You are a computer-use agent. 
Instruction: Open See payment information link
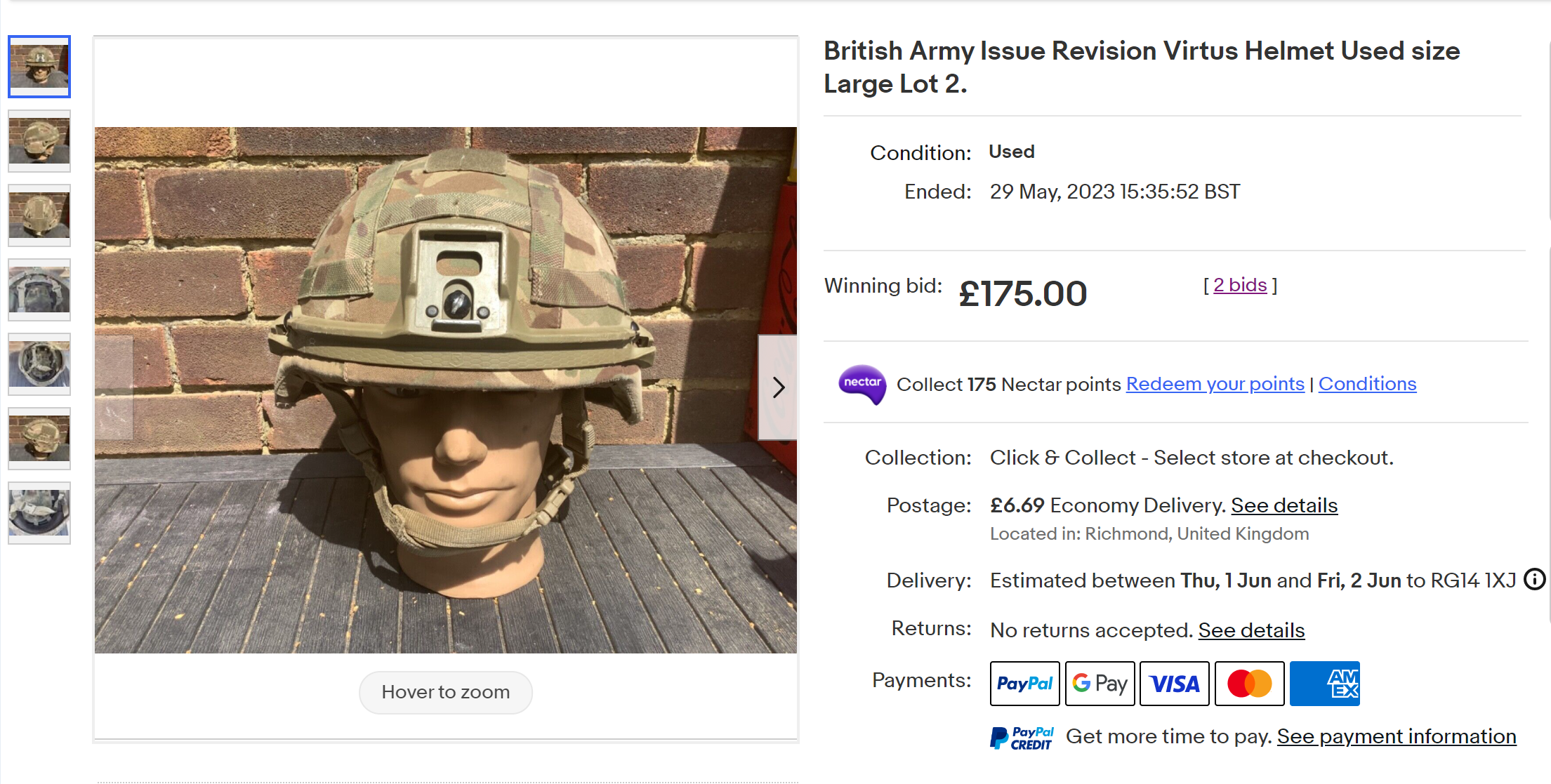(1396, 736)
